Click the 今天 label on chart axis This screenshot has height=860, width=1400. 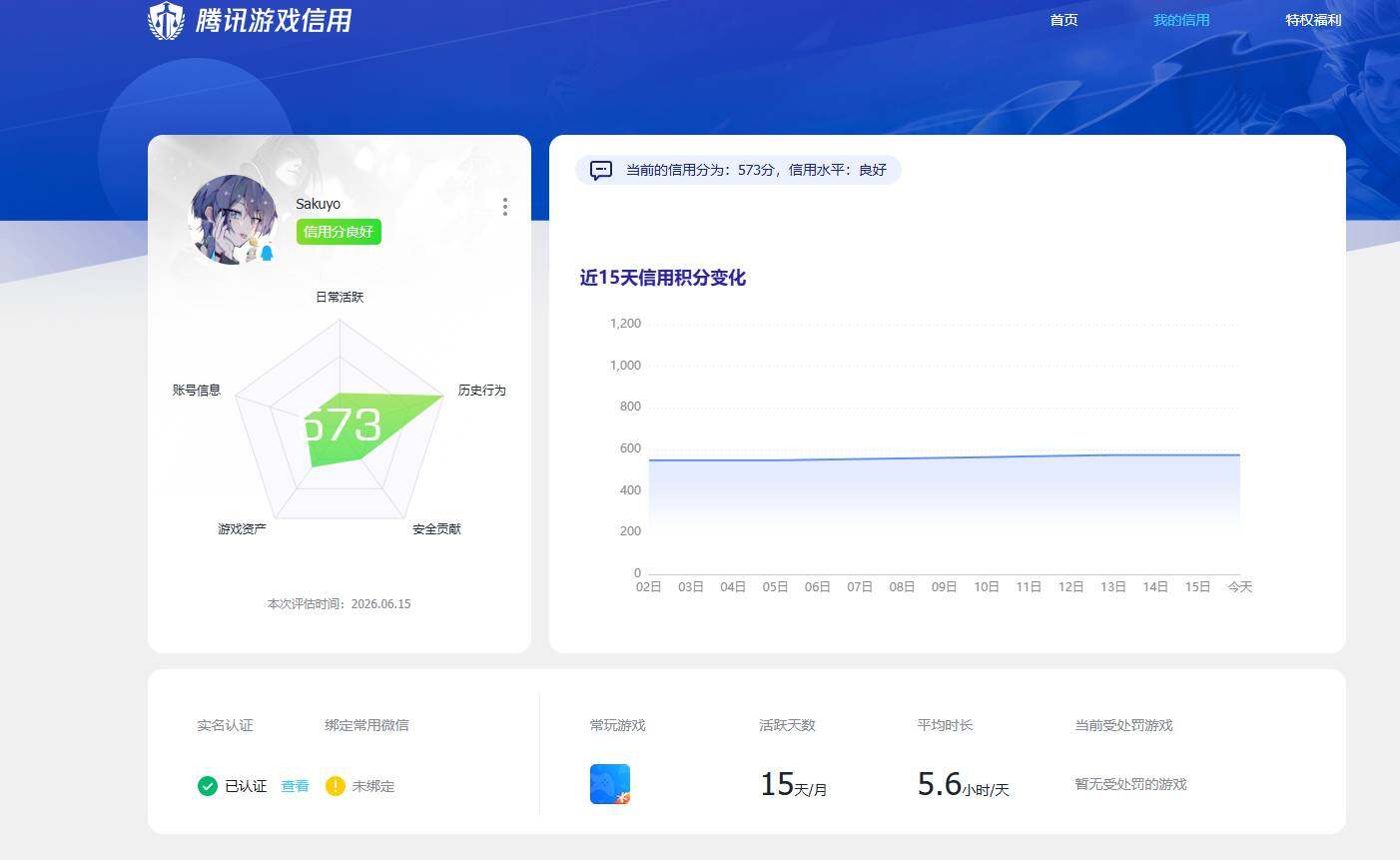[1239, 587]
